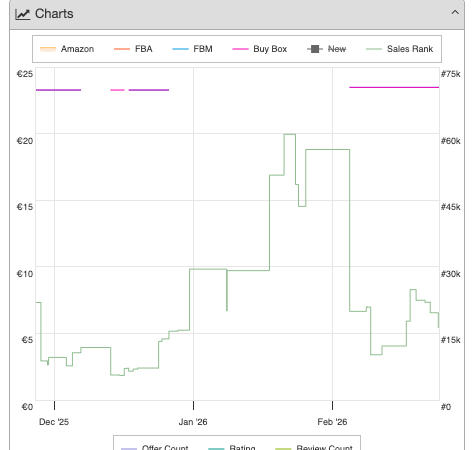The height and width of the screenshot is (450, 474).
Task: Click the Charts panel title
Action: [x=54, y=14]
